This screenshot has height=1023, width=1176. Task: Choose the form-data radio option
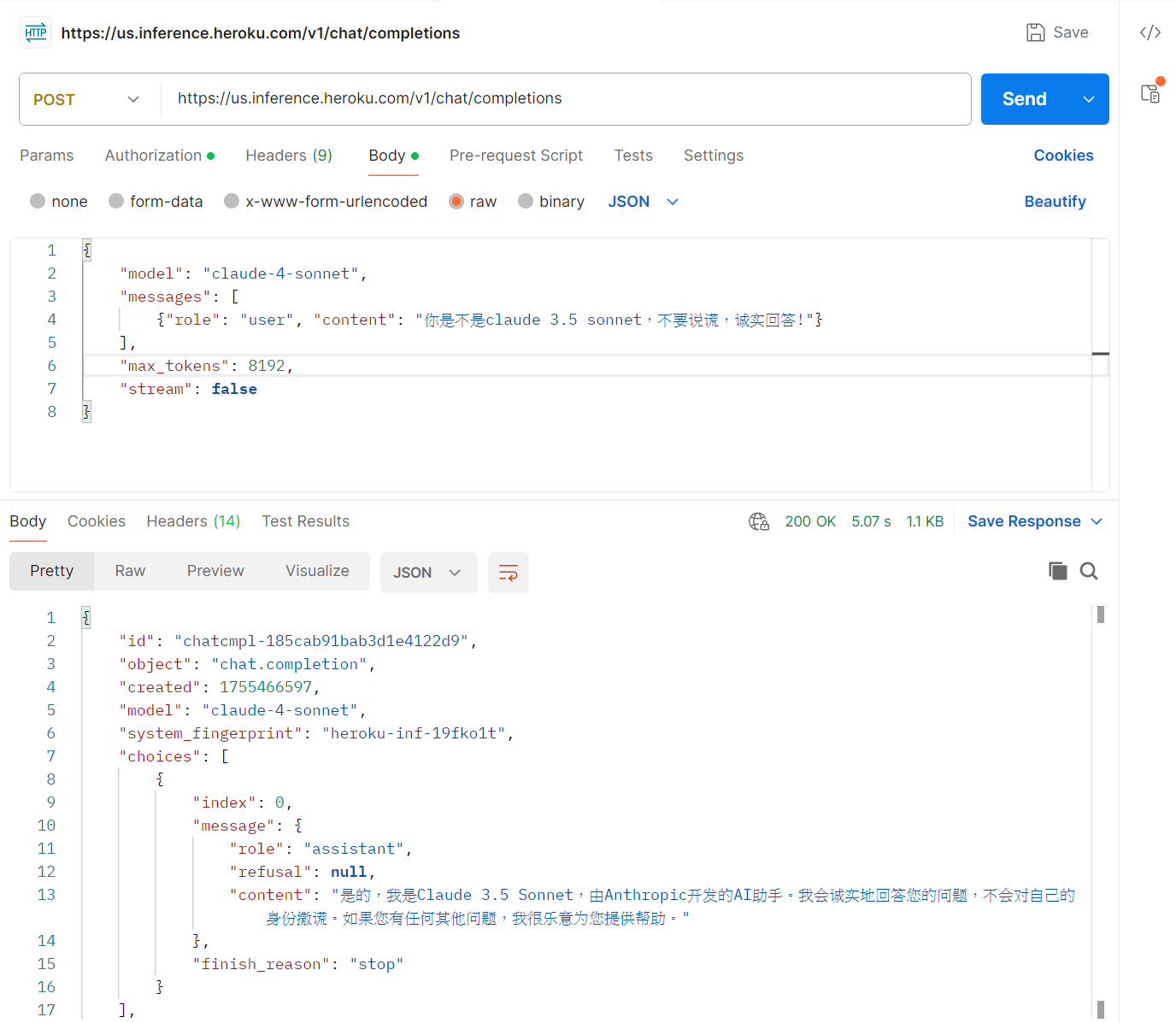116,201
